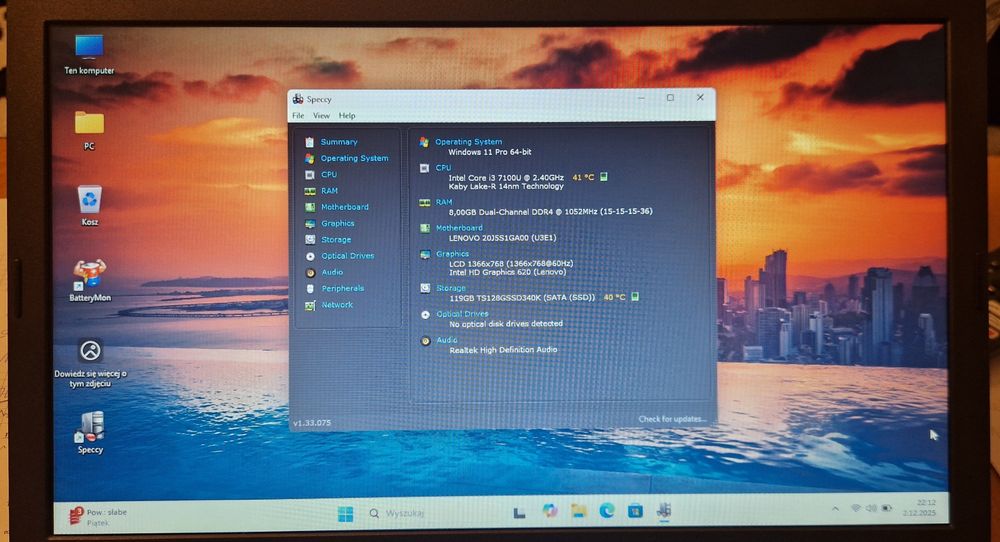Open the Windows Start menu
The image size is (1000, 542).
(x=345, y=514)
